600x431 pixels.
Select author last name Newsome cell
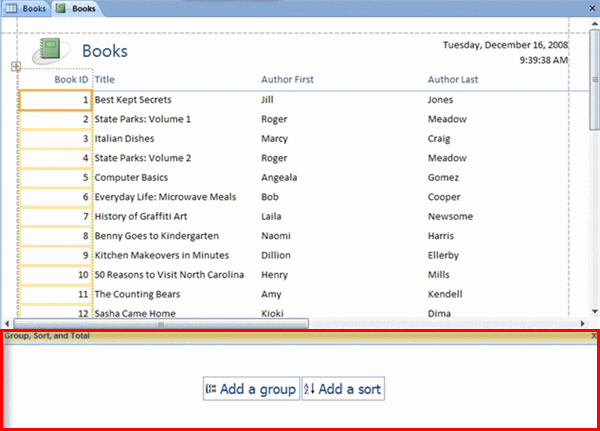pyautogui.click(x=450, y=216)
